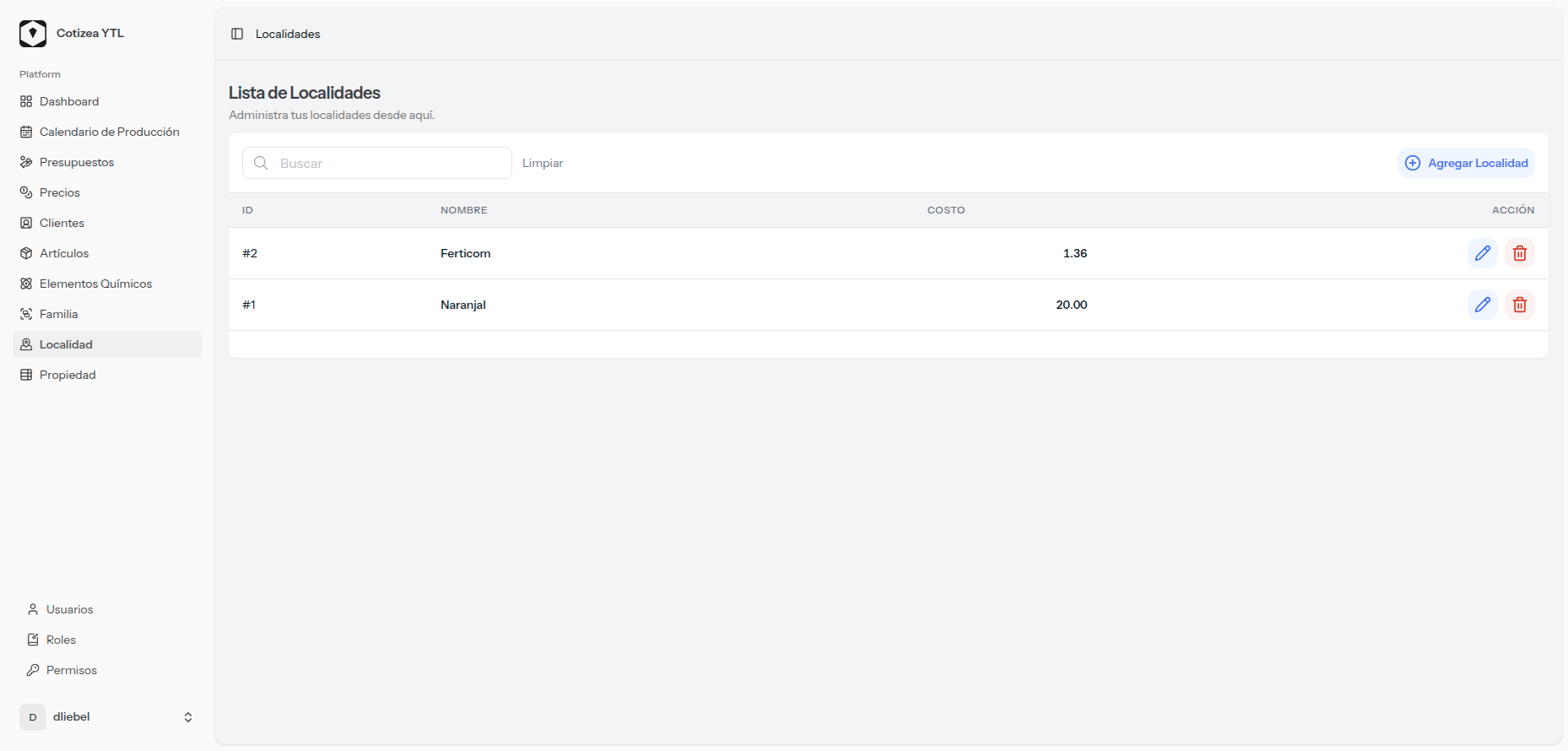Viewport: 1568px width, 751px height.
Task: Click the Cotizea YTL logo icon
Action: 33,34
